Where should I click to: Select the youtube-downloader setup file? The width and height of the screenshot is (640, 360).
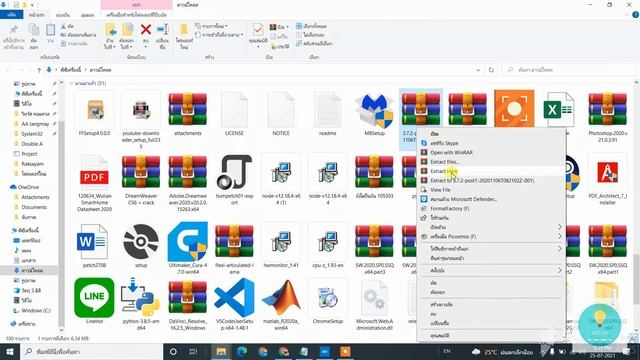pos(141,120)
